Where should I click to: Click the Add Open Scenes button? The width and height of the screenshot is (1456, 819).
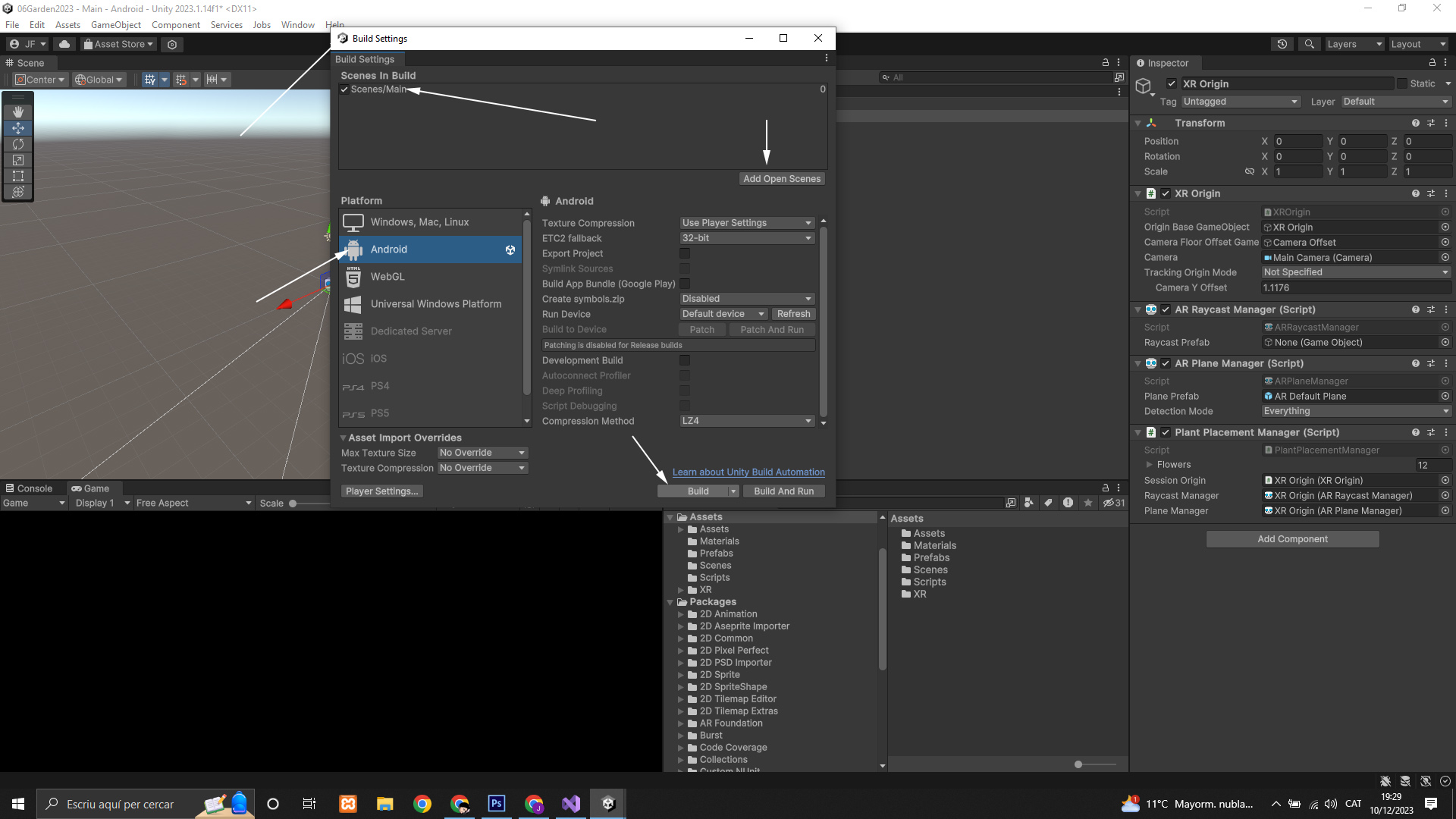(782, 179)
